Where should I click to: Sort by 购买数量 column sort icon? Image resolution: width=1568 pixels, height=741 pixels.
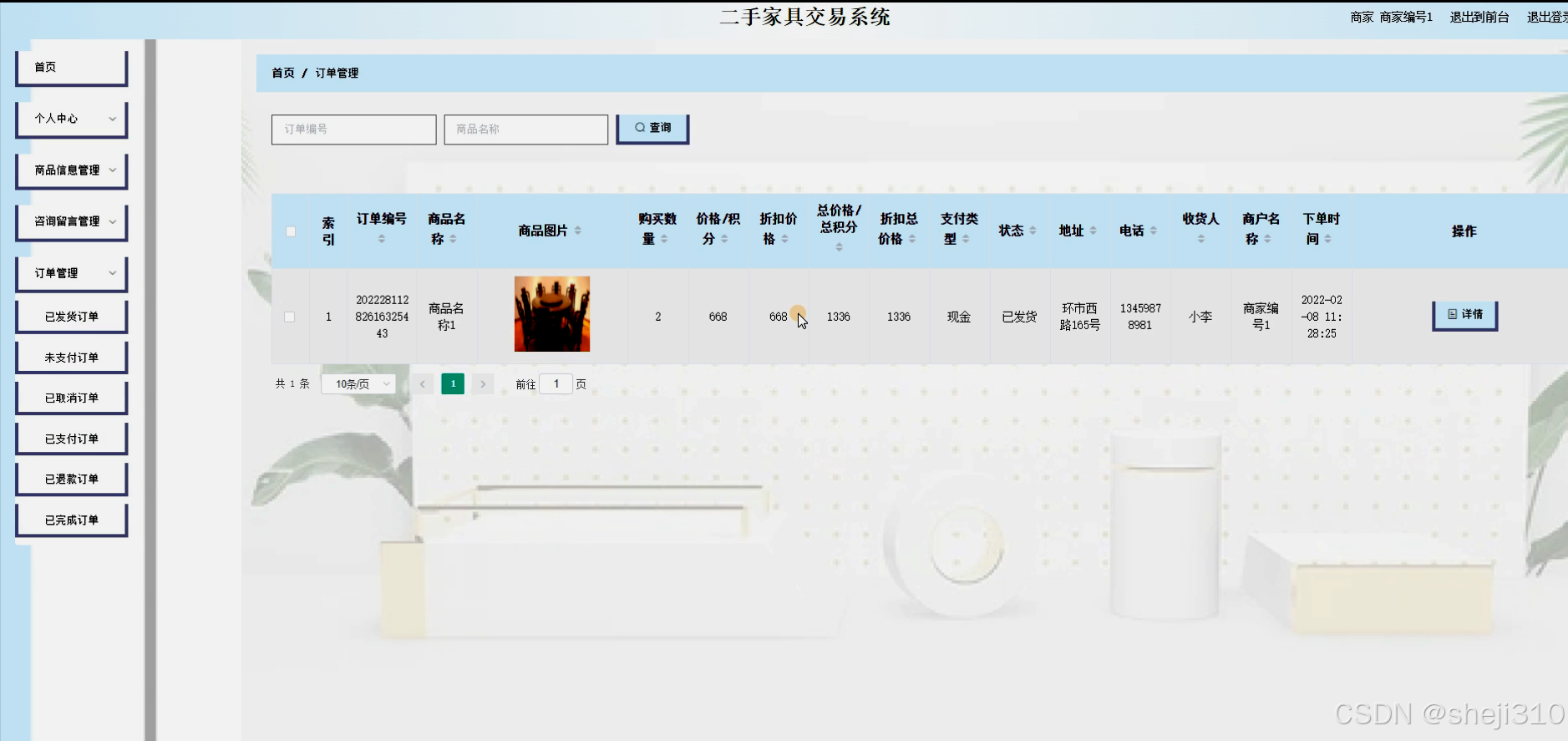point(664,239)
